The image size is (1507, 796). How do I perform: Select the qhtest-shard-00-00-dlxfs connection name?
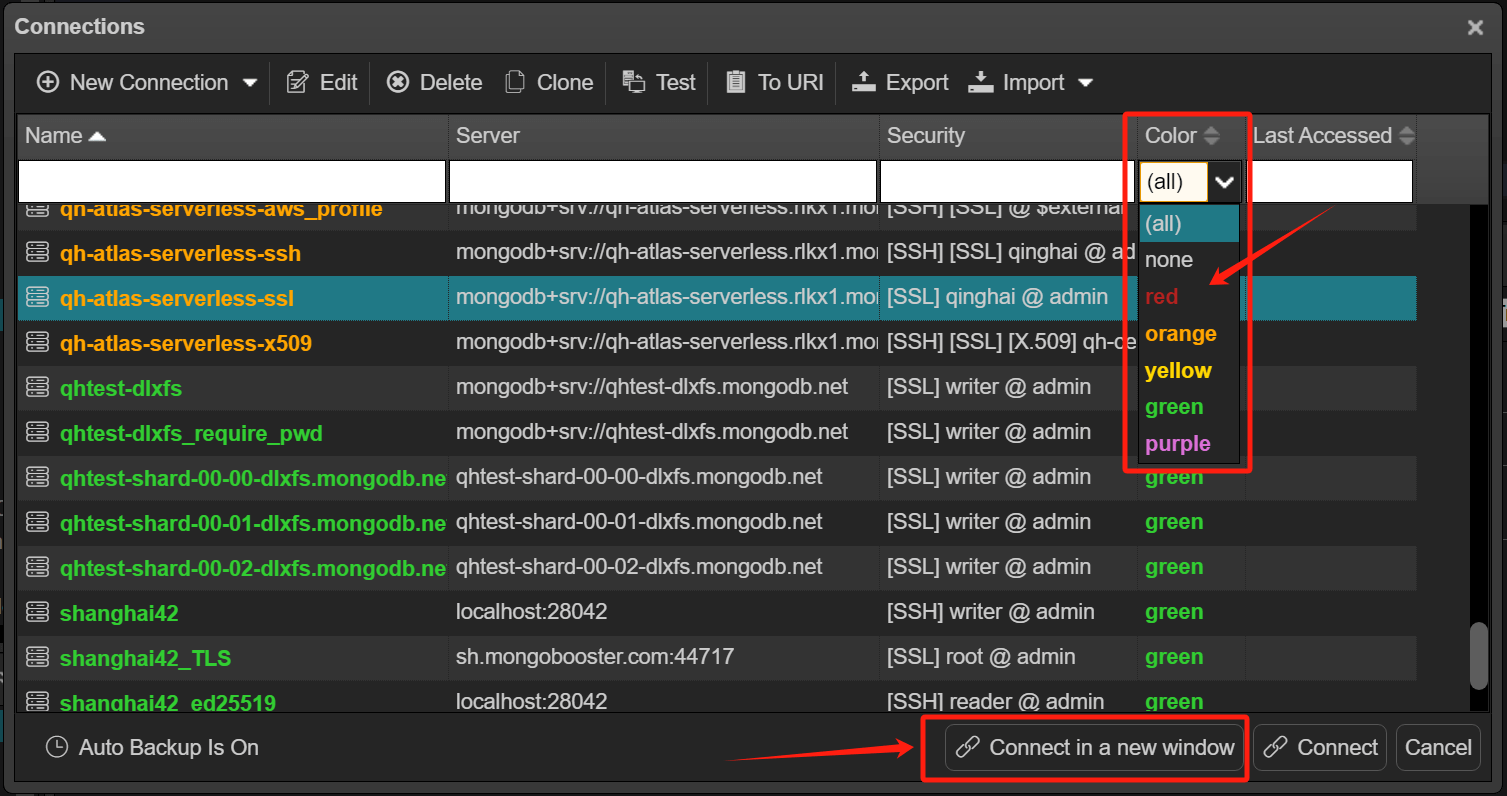(x=253, y=479)
